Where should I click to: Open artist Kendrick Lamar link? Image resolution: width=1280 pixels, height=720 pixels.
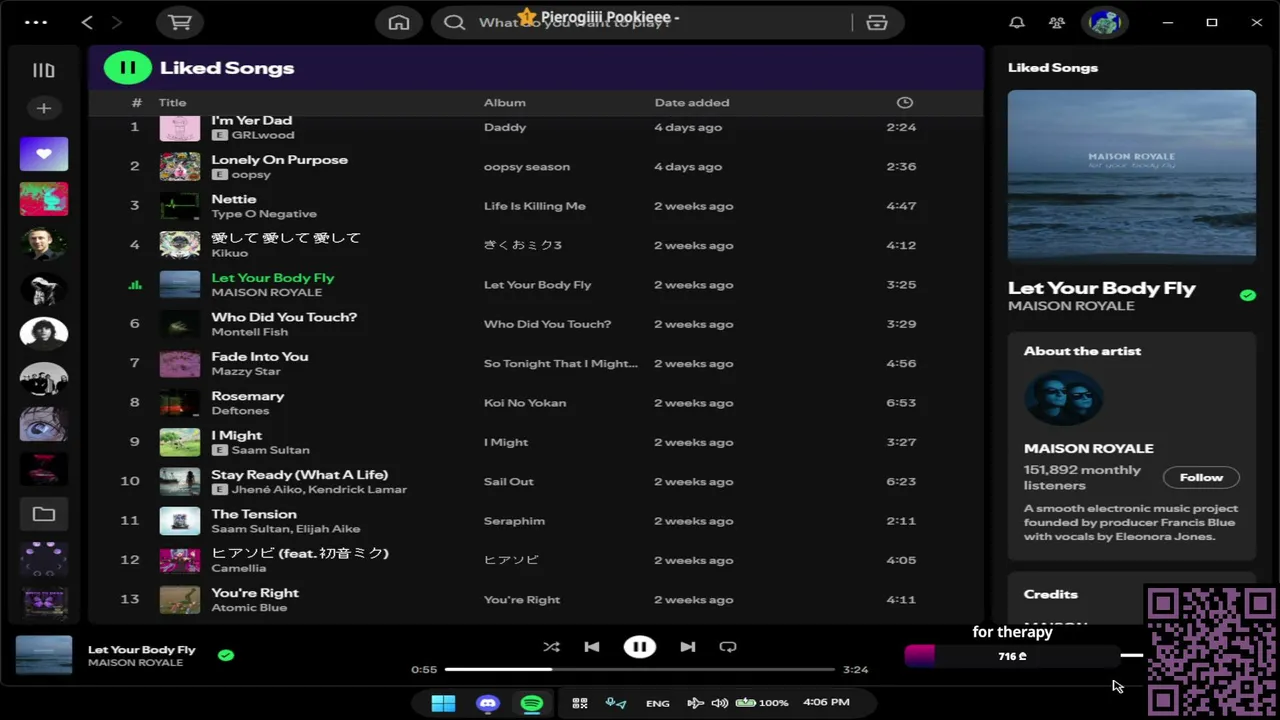click(x=357, y=489)
